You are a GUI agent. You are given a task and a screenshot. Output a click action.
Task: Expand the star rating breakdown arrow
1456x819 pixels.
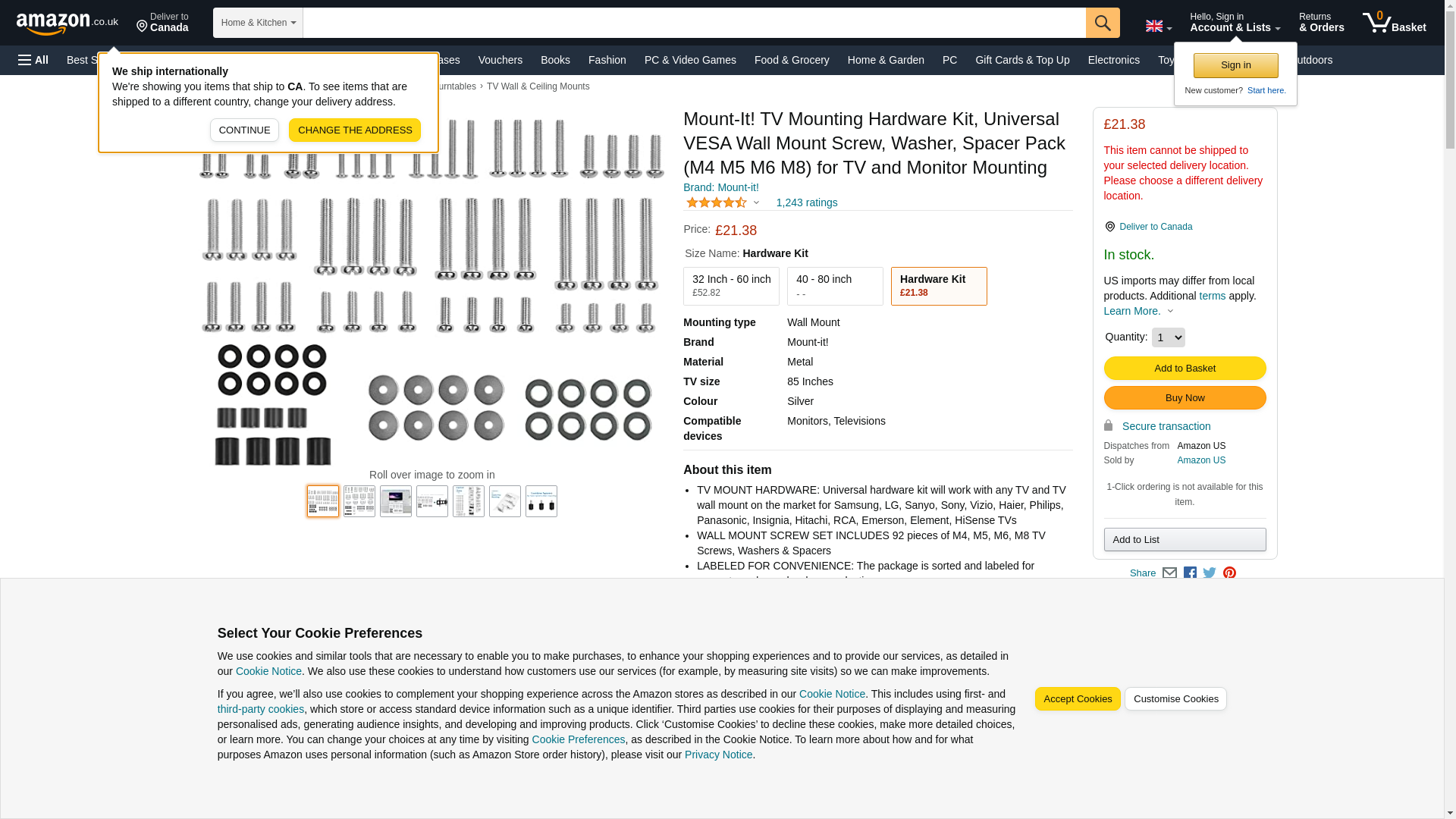[x=756, y=202]
